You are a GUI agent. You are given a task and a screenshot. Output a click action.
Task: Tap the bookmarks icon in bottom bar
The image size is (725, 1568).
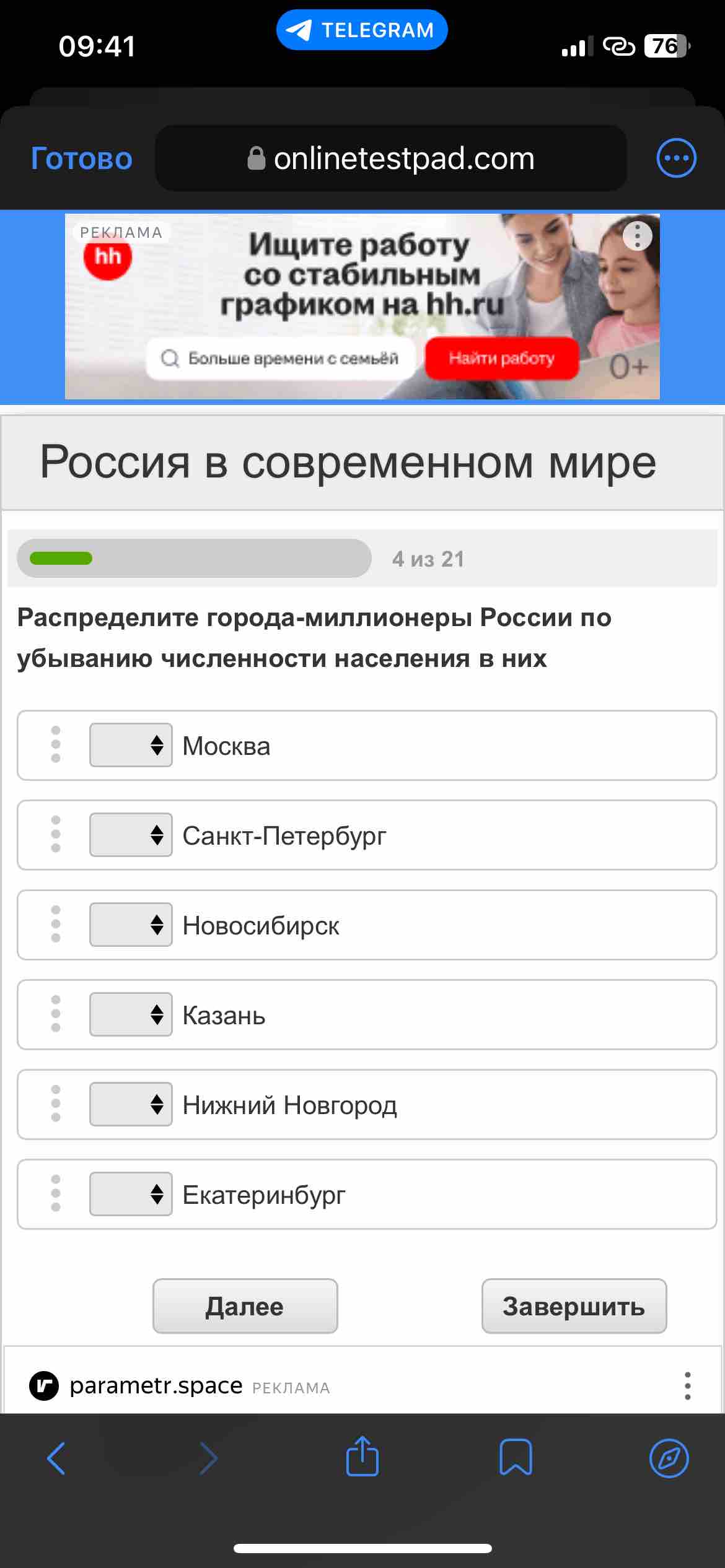tap(516, 1457)
